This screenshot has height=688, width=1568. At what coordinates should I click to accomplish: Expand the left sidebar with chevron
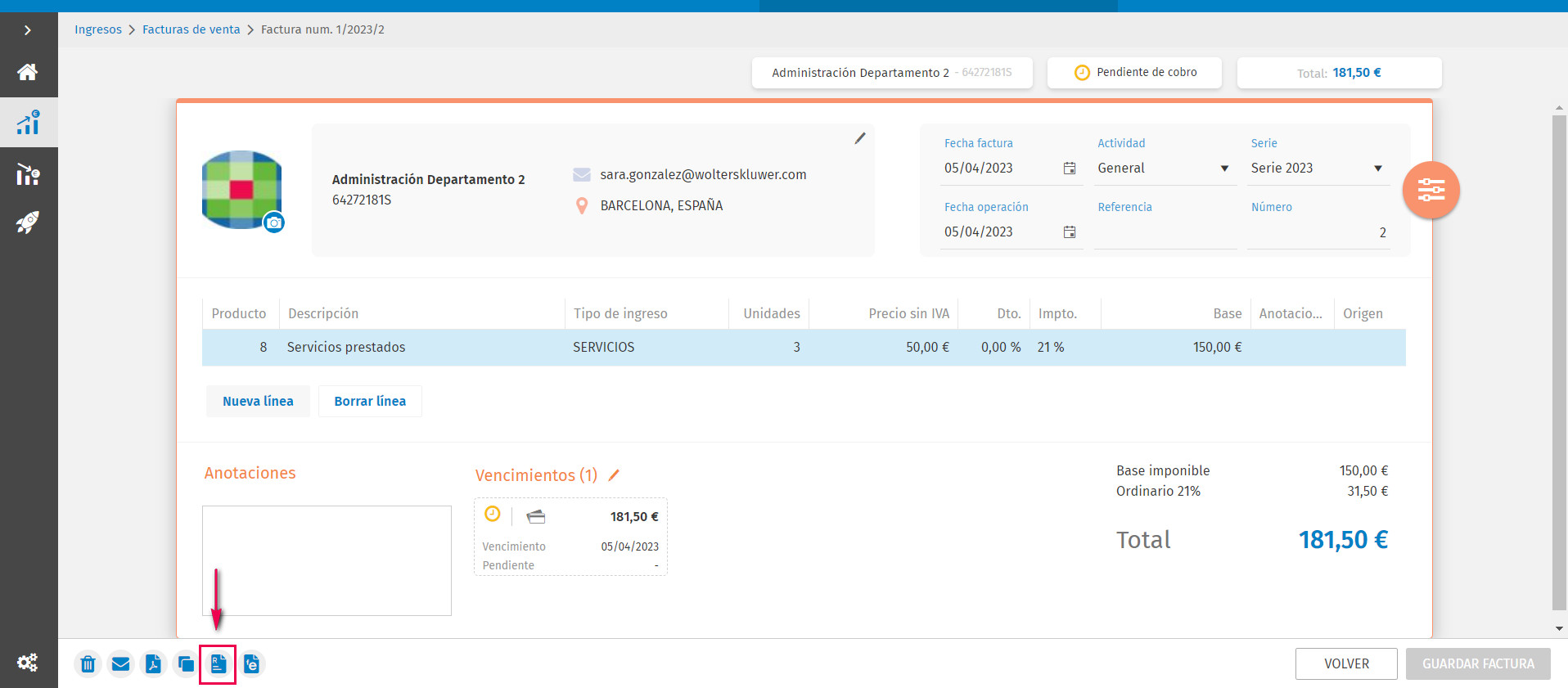tap(28, 30)
